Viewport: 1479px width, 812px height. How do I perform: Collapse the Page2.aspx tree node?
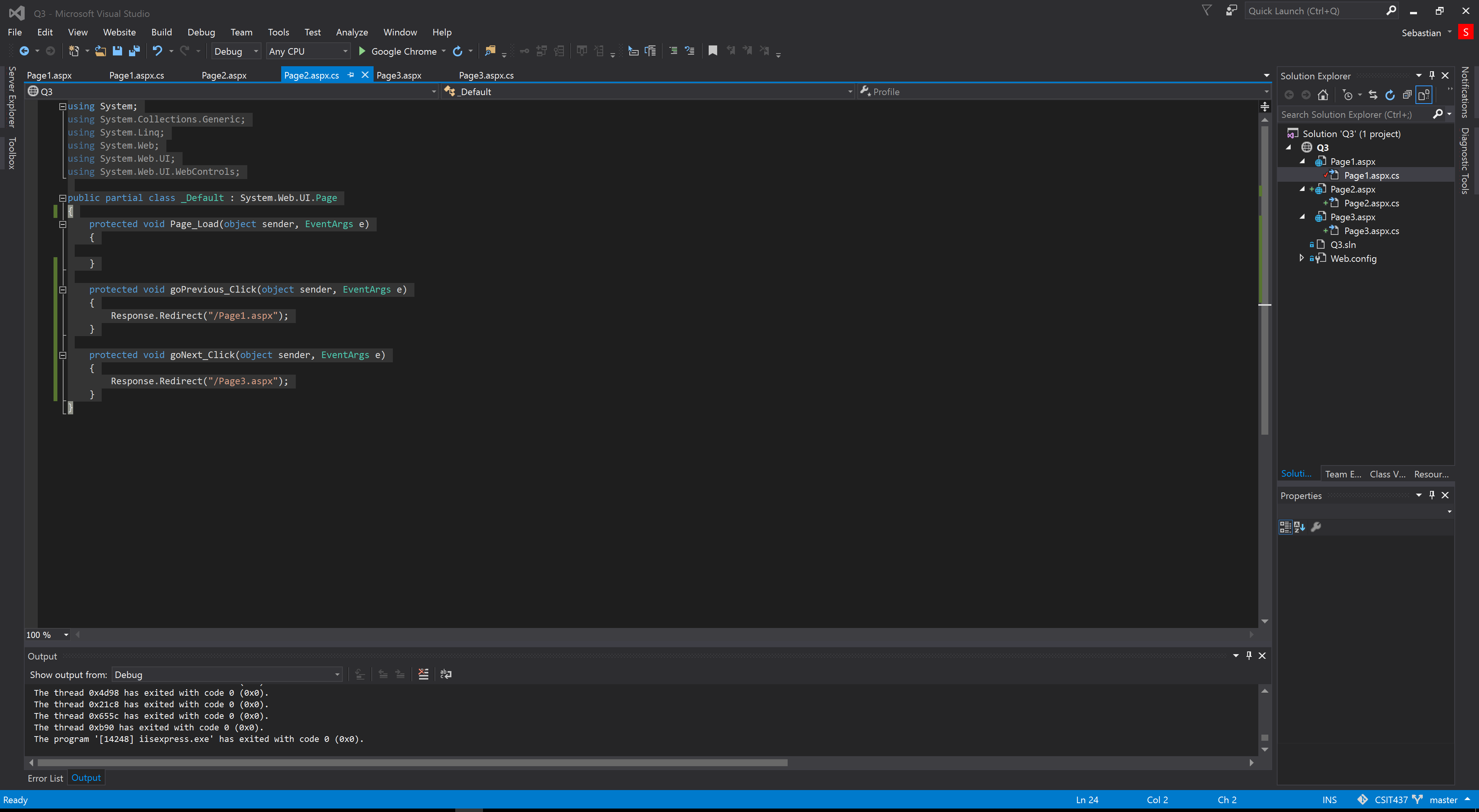pyautogui.click(x=1301, y=189)
